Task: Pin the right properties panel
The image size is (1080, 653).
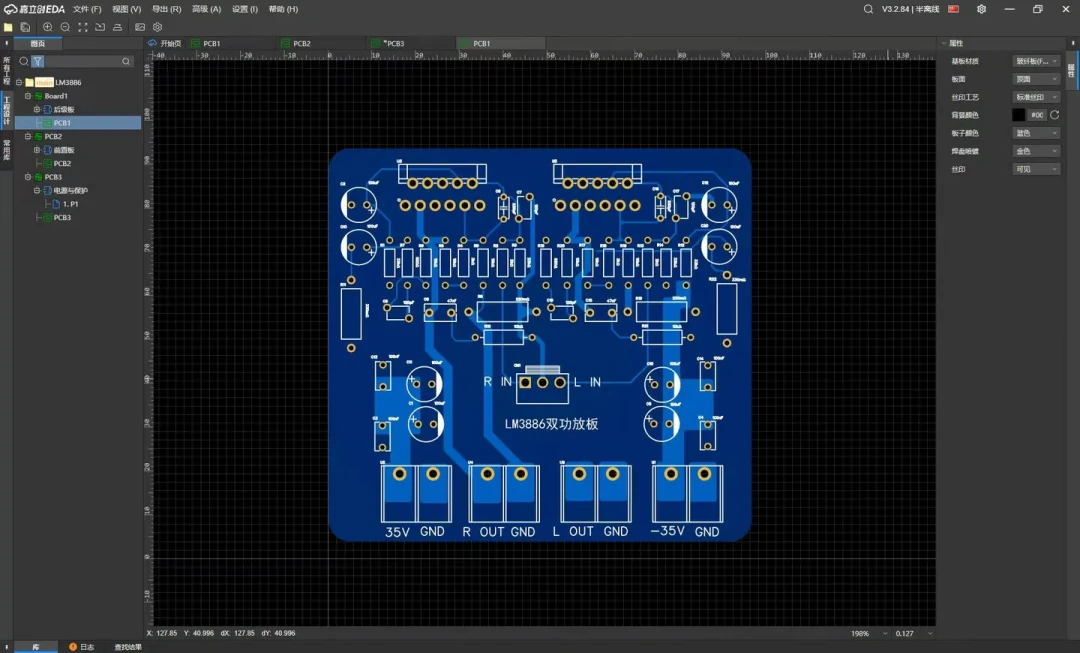Action: [x=1072, y=43]
